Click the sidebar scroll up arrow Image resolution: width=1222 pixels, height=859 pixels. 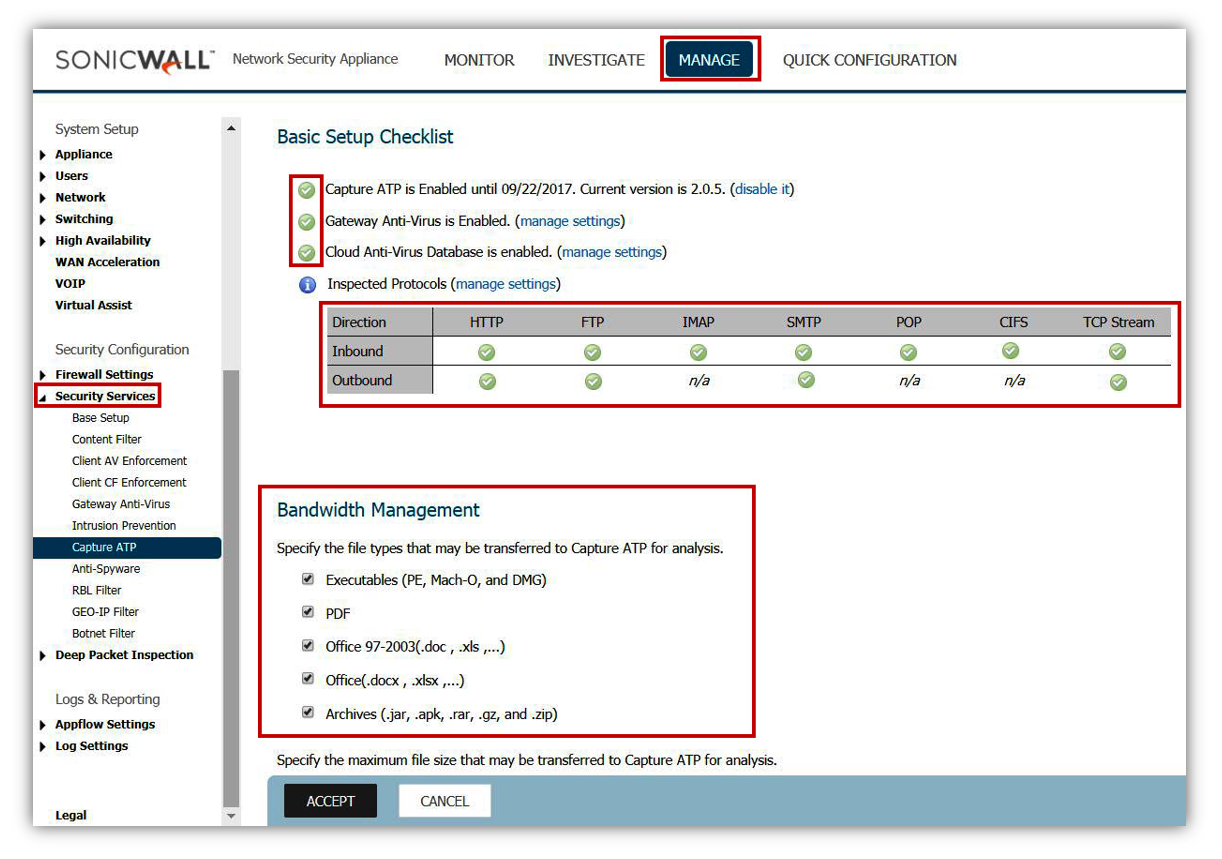pyautogui.click(x=232, y=128)
